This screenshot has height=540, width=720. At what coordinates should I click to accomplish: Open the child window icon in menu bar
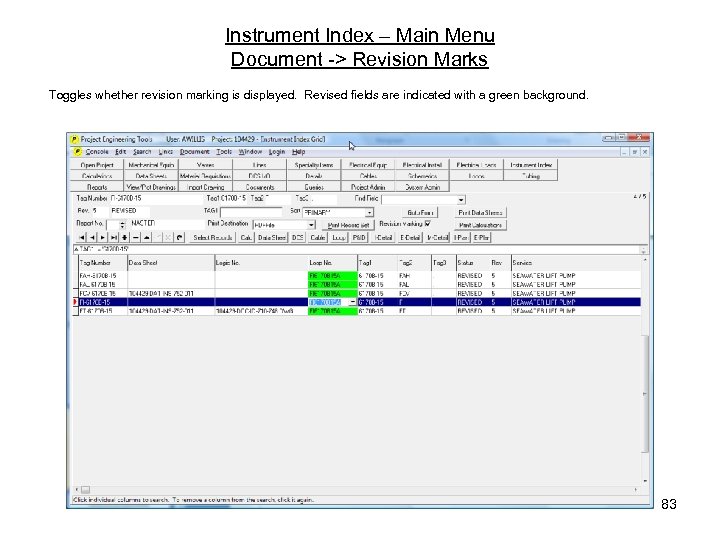tap(78, 152)
